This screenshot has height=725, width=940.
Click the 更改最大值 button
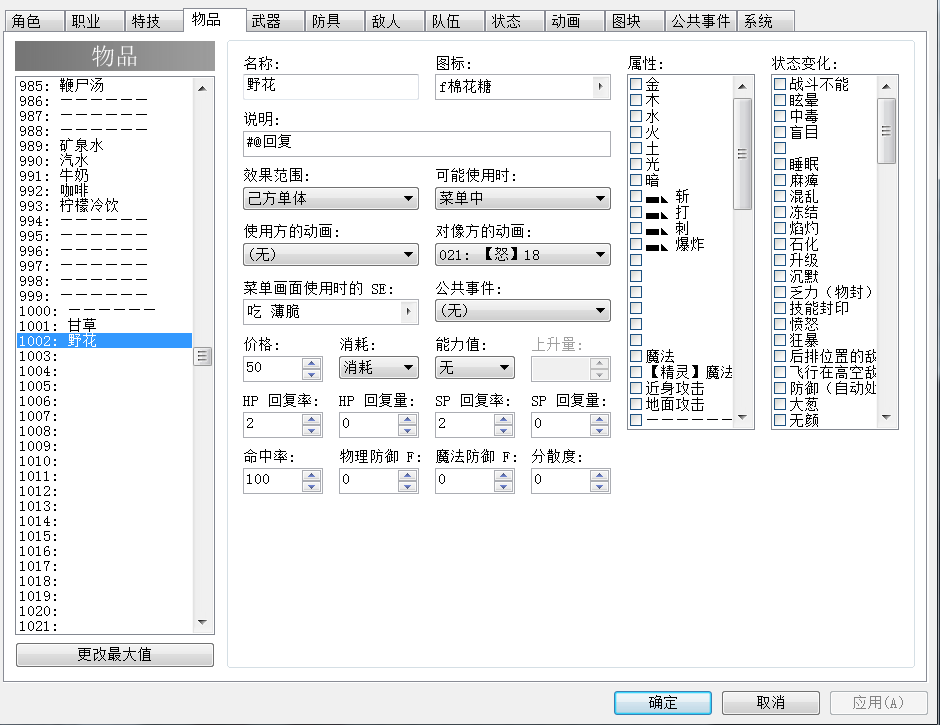tap(115, 655)
